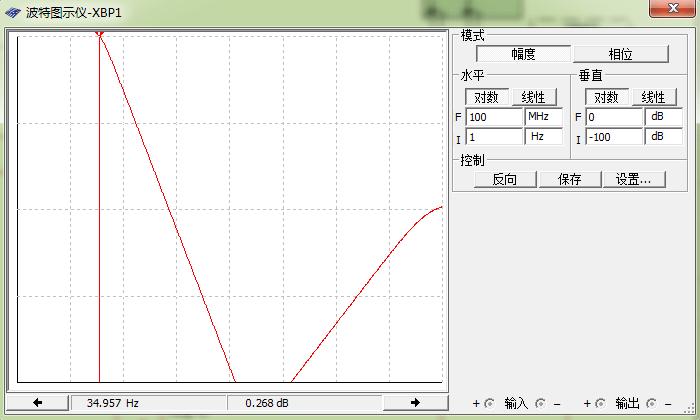Set vertical axis to 线性 (linear)
Viewport: 700px width, 420px height.
point(653,97)
